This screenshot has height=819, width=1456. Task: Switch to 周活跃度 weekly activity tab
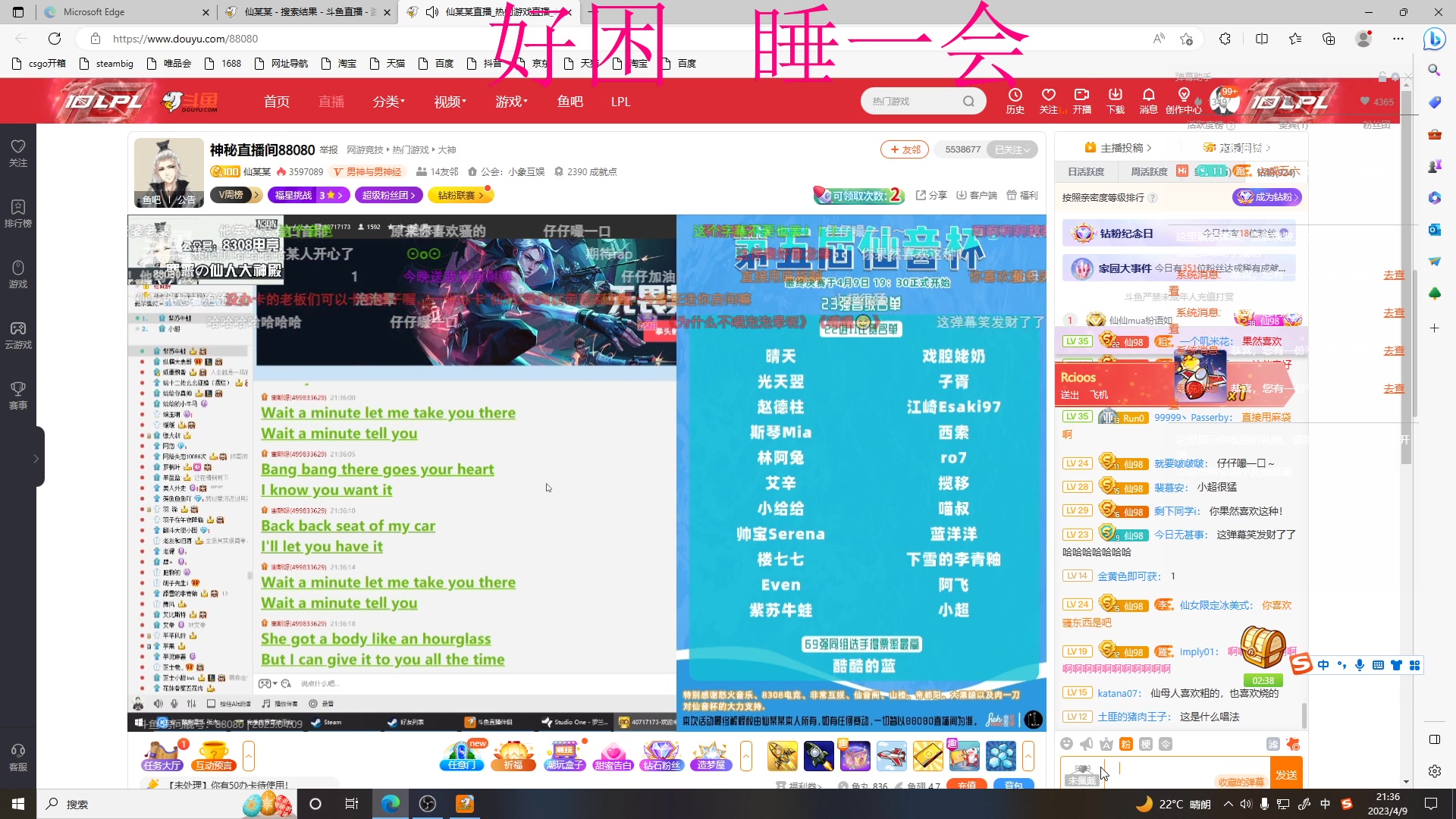click(x=1149, y=171)
